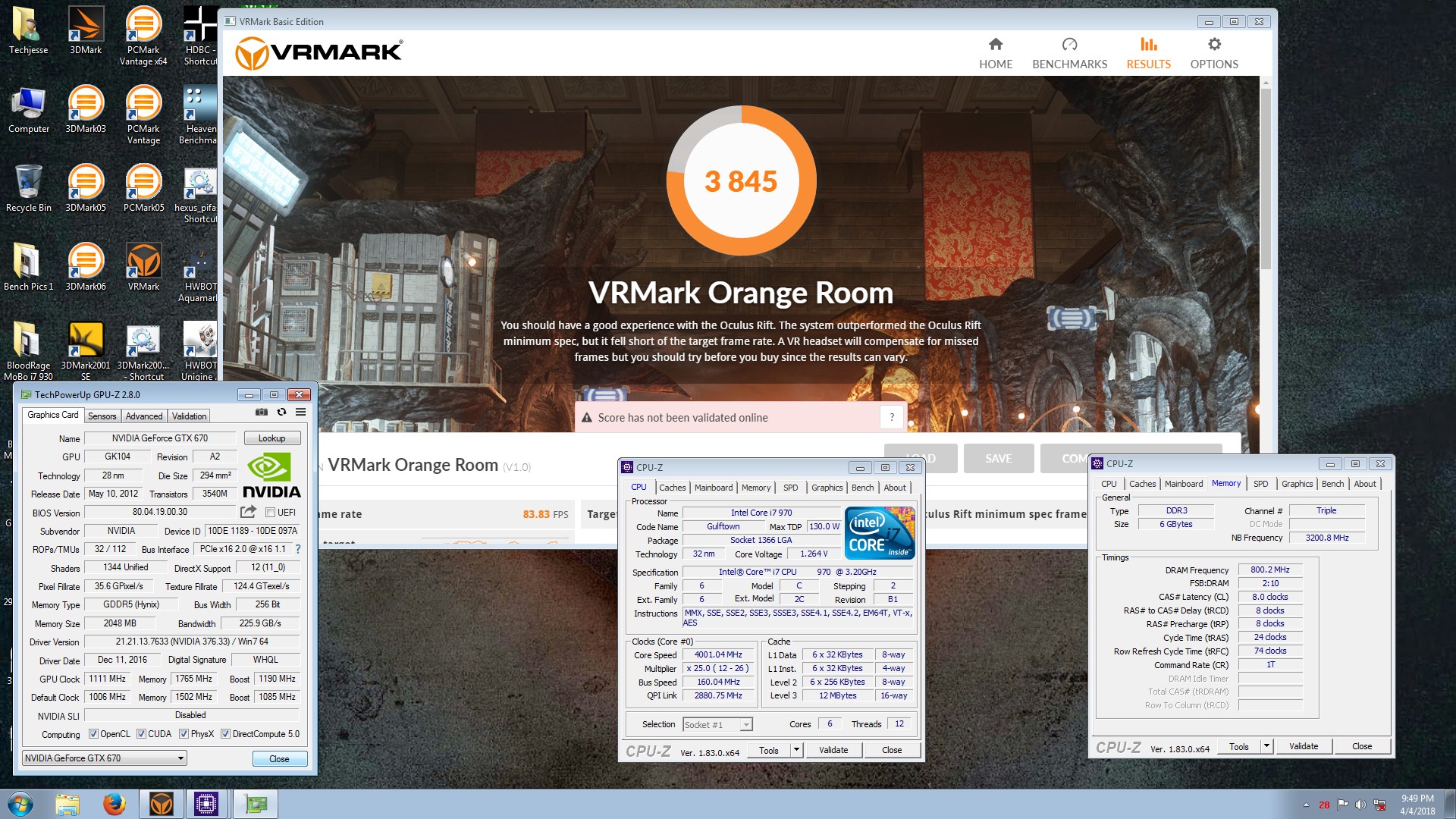Click Close in the memory CPU-Z window

point(1362,746)
